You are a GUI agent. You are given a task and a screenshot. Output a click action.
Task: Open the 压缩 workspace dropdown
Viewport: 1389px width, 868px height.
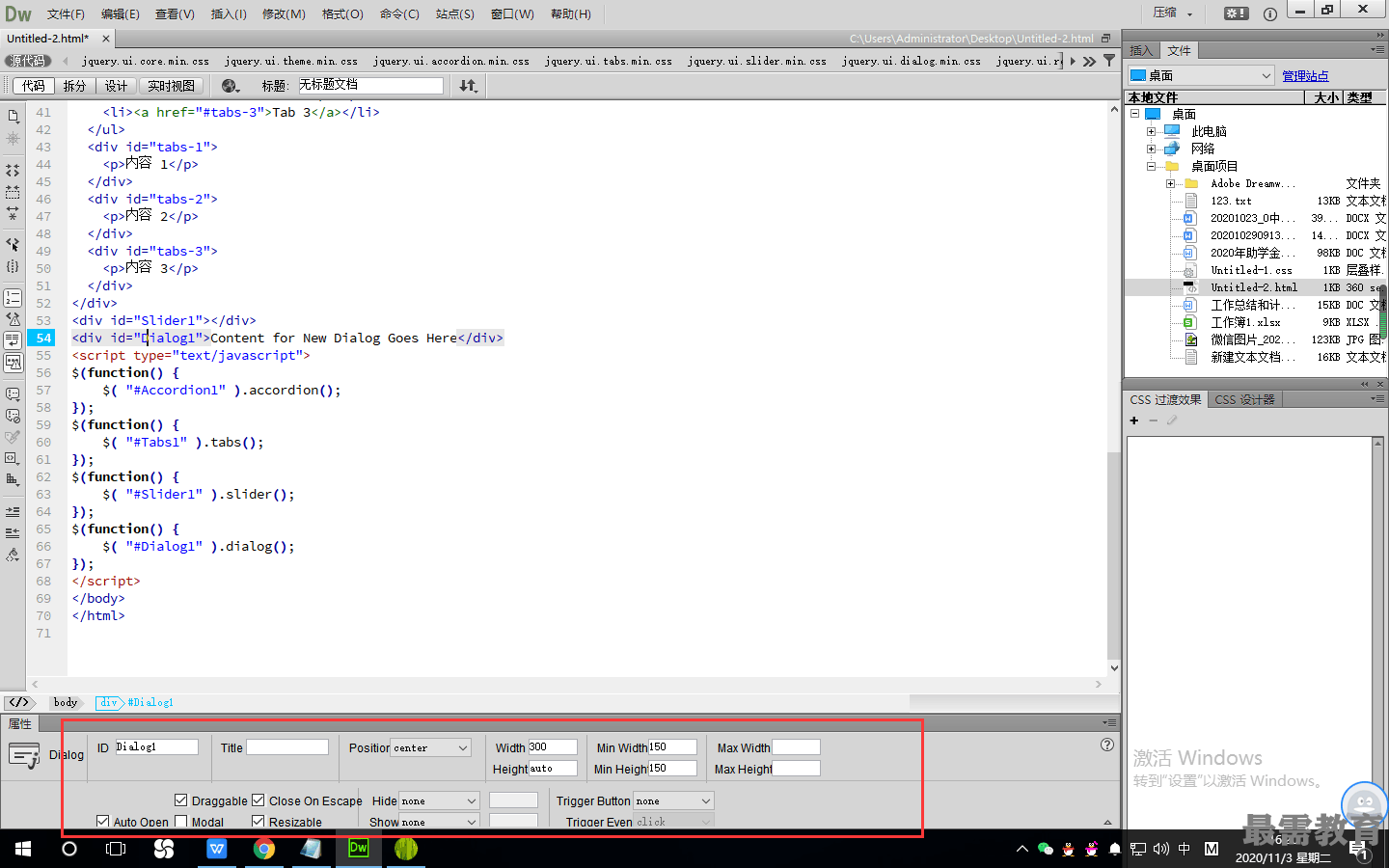pyautogui.click(x=1173, y=14)
